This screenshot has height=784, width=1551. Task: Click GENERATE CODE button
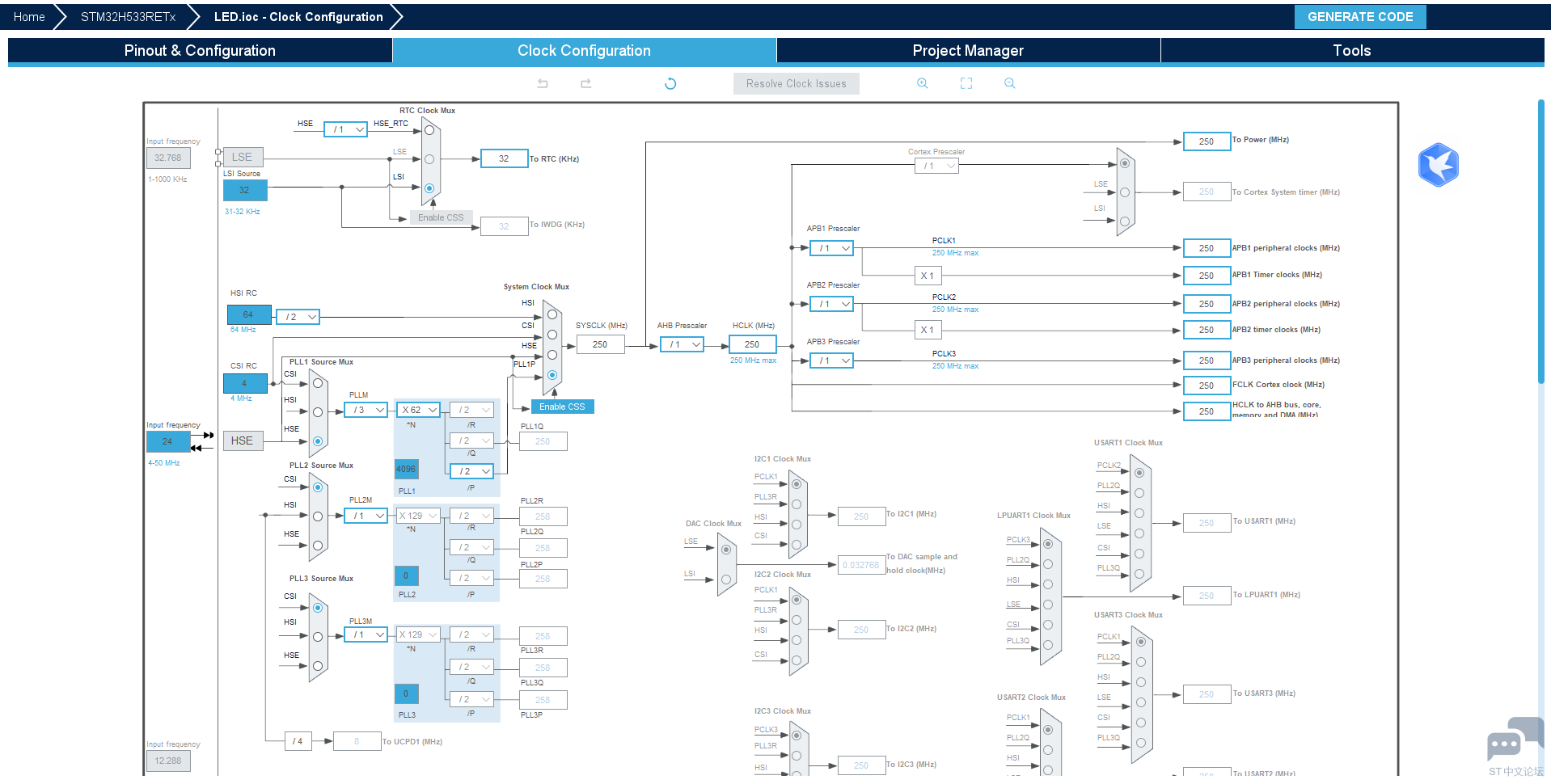(1360, 17)
